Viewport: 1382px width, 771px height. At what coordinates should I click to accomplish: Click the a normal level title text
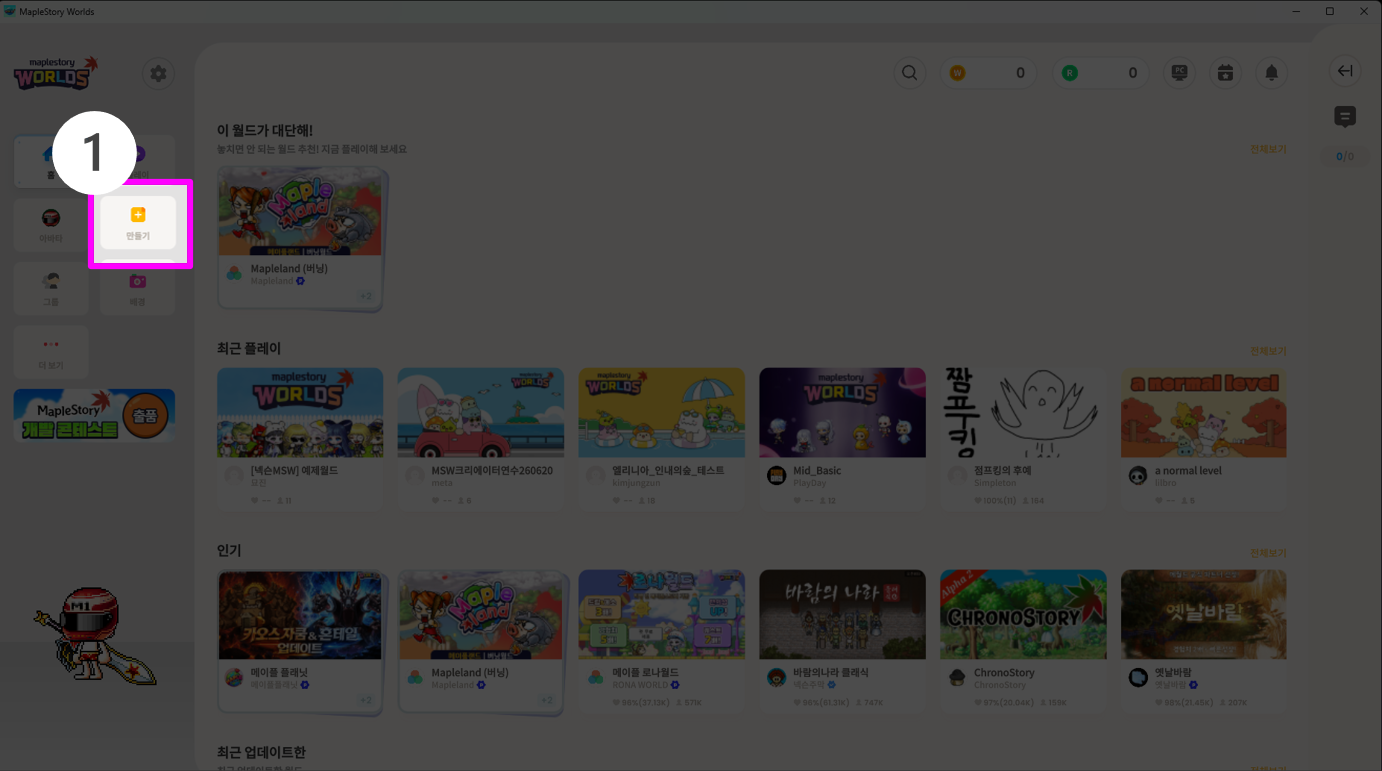coord(1188,471)
